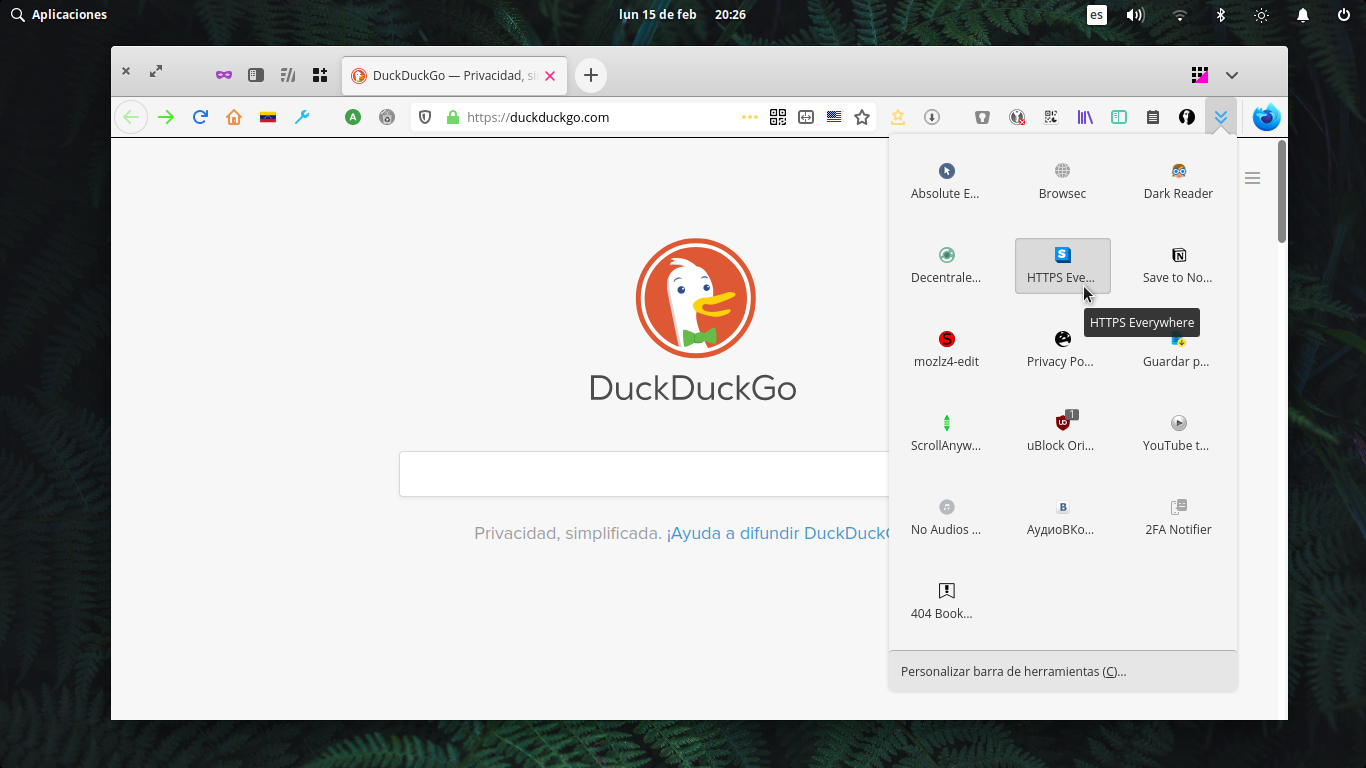This screenshot has height=768, width=1366.
Task: Click the US flag icon in URL bar
Action: tap(834, 117)
